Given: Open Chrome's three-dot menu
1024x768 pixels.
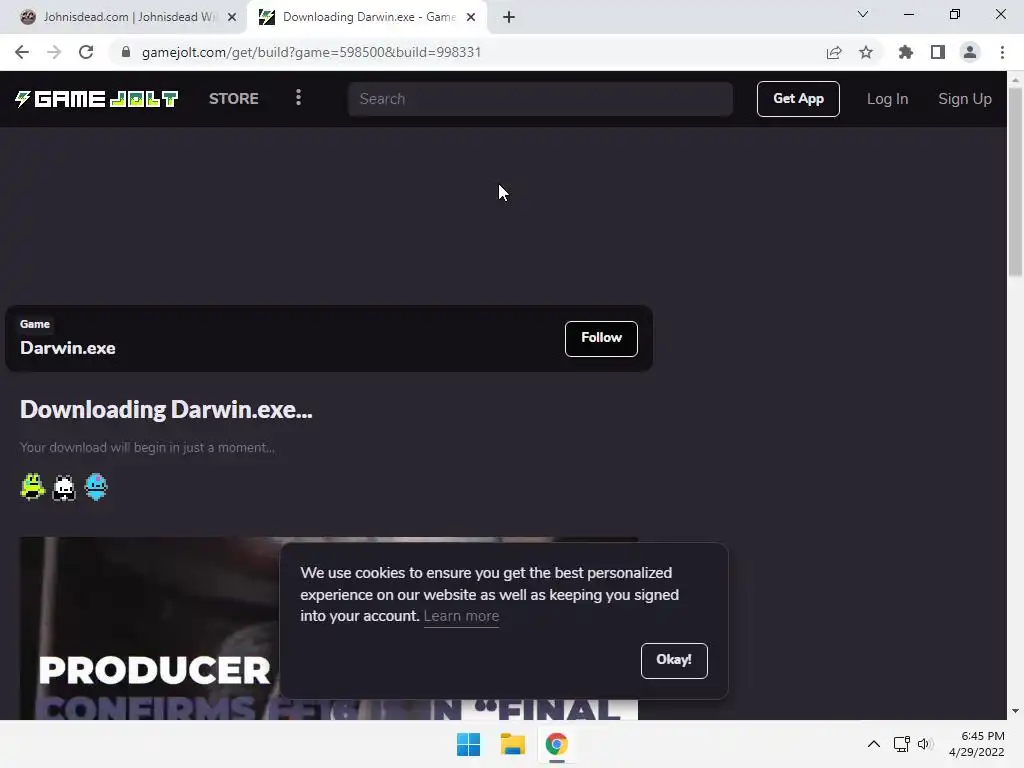Looking at the screenshot, I should [1002, 52].
